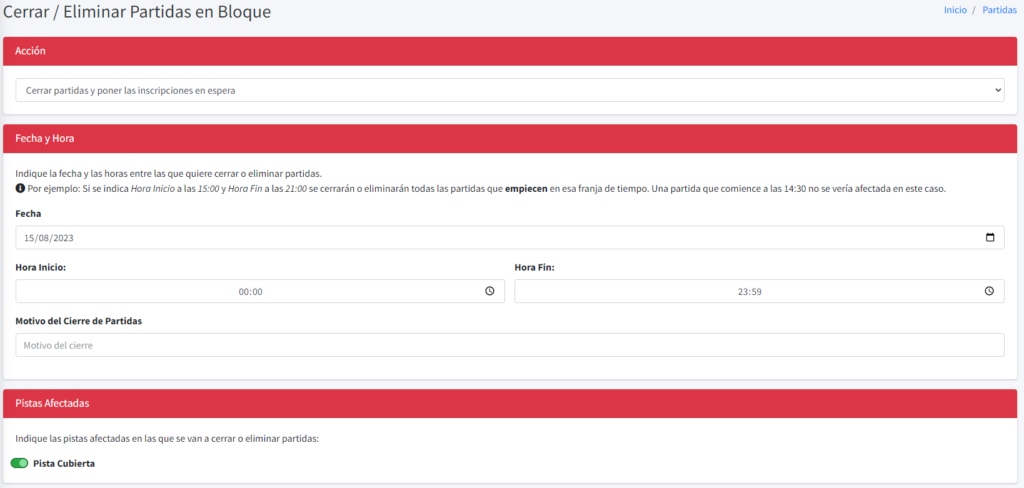Click the 'Fecha y Hora' section header
Image resolution: width=1024 pixels, height=488 pixels.
pos(510,139)
